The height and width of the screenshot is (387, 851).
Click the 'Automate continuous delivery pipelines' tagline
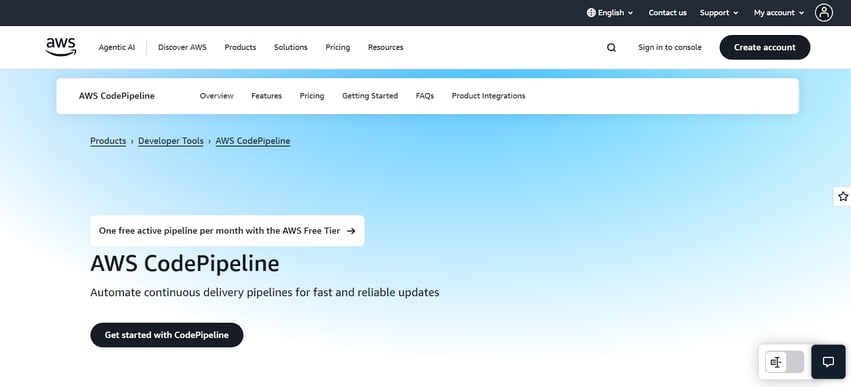264,293
